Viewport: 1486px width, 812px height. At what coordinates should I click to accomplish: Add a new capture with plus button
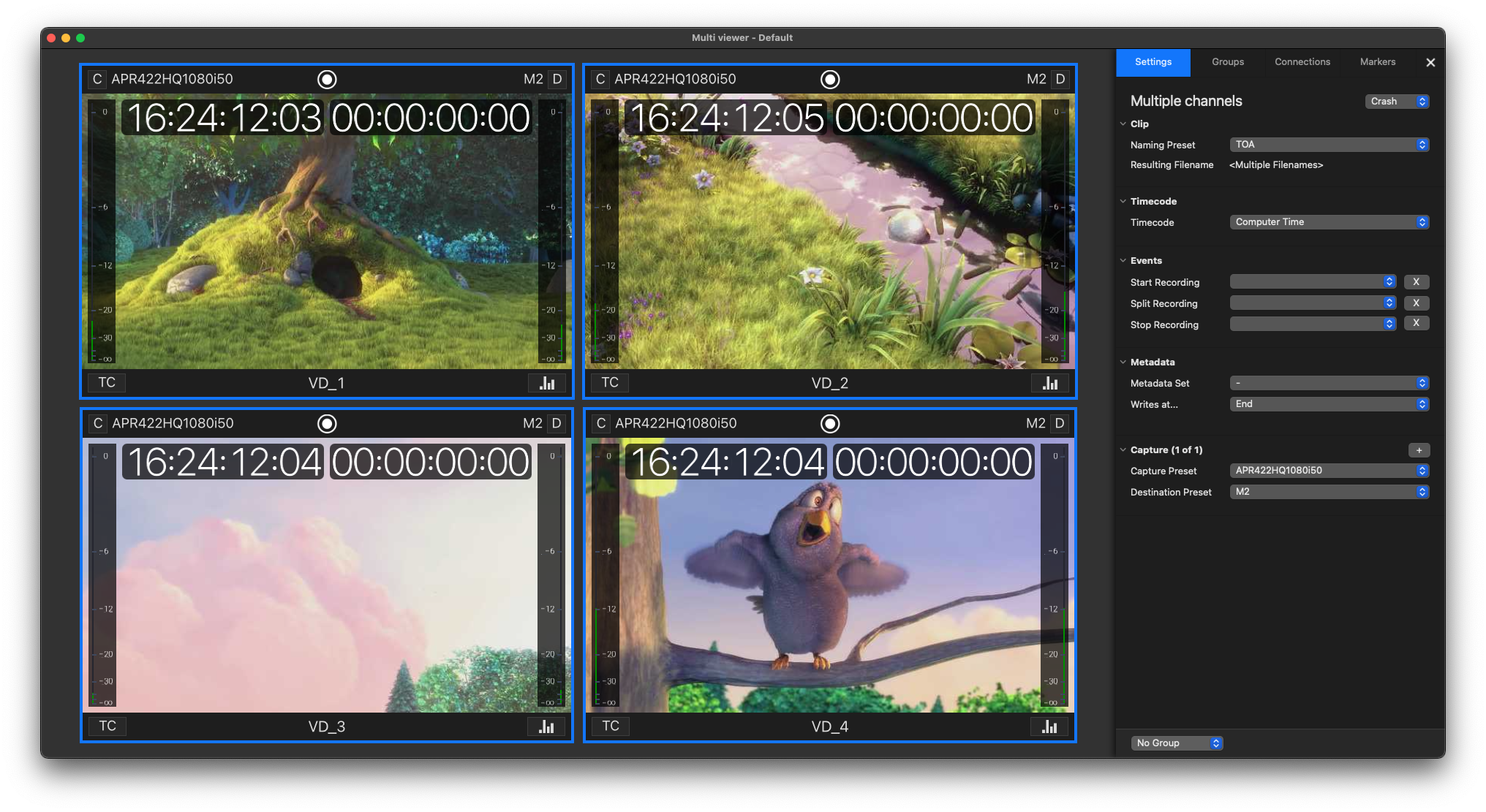tap(1419, 450)
